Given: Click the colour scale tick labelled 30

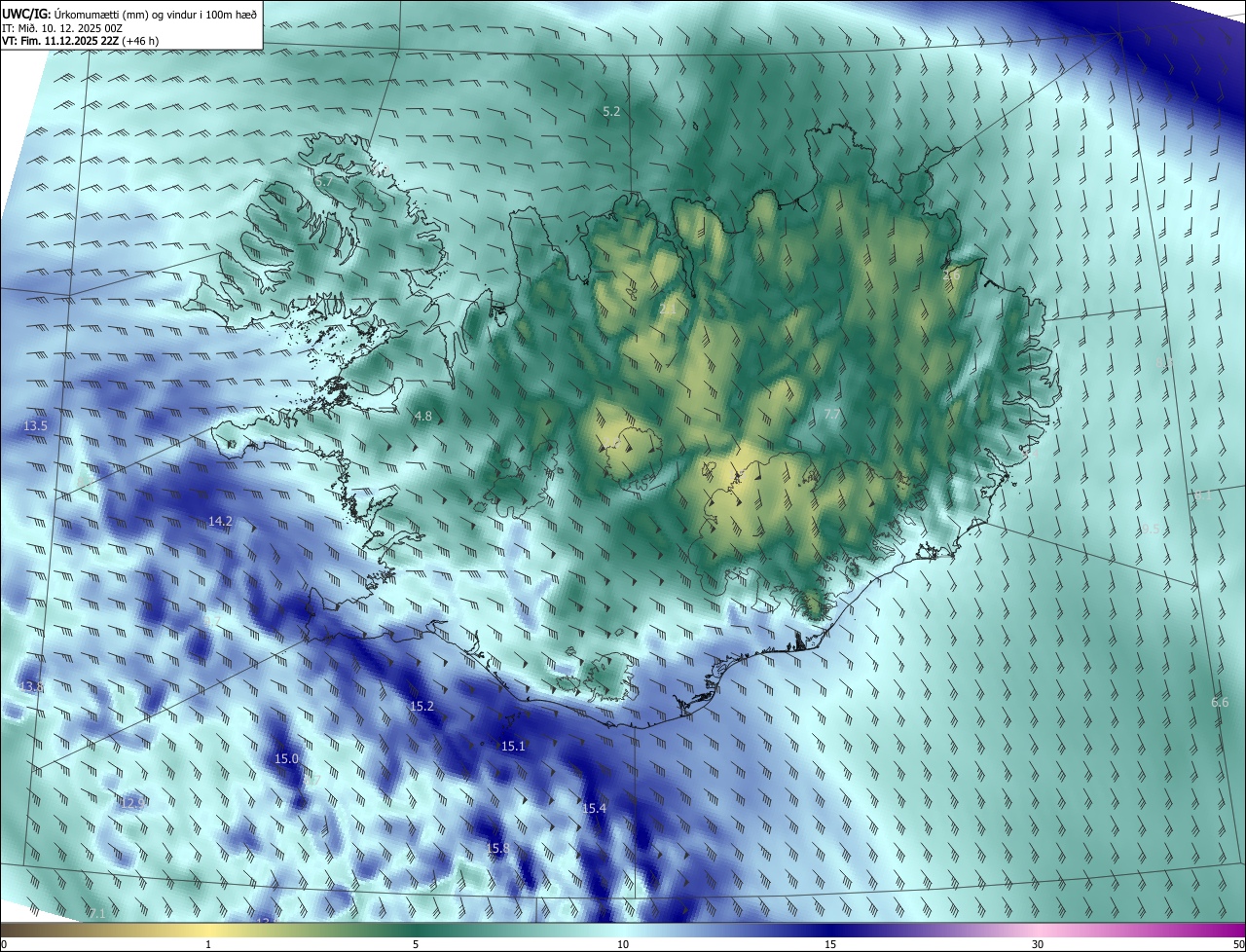Looking at the screenshot, I should pyautogui.click(x=1038, y=945).
